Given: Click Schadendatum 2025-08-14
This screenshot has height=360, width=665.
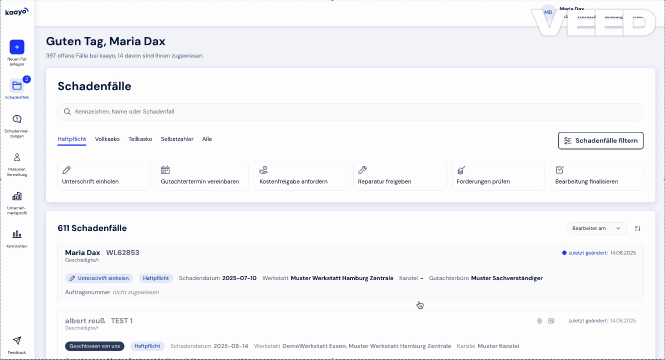Looking at the screenshot, I should [x=231, y=346].
